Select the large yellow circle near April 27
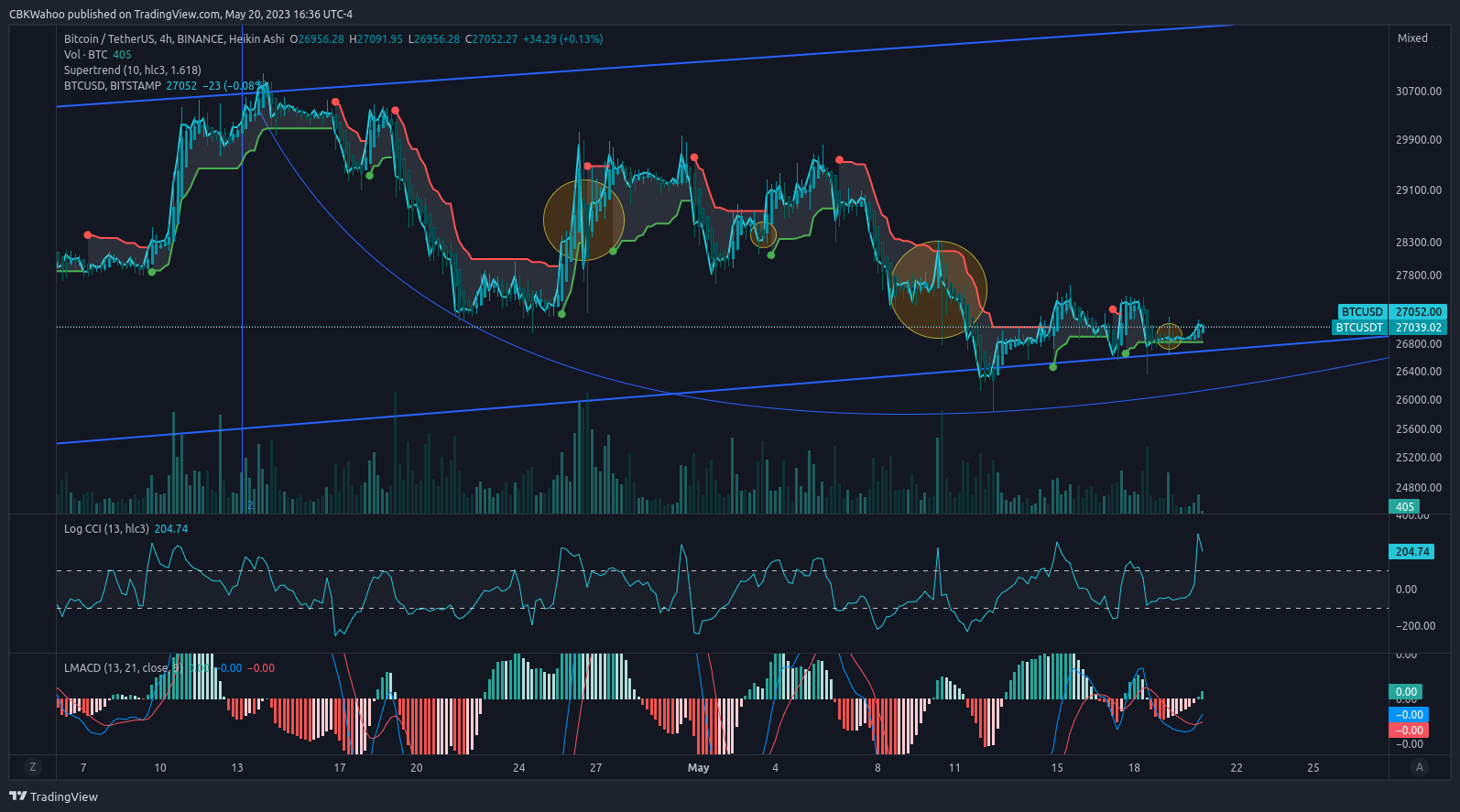Screen dimensions: 1460x812 (x=583, y=220)
